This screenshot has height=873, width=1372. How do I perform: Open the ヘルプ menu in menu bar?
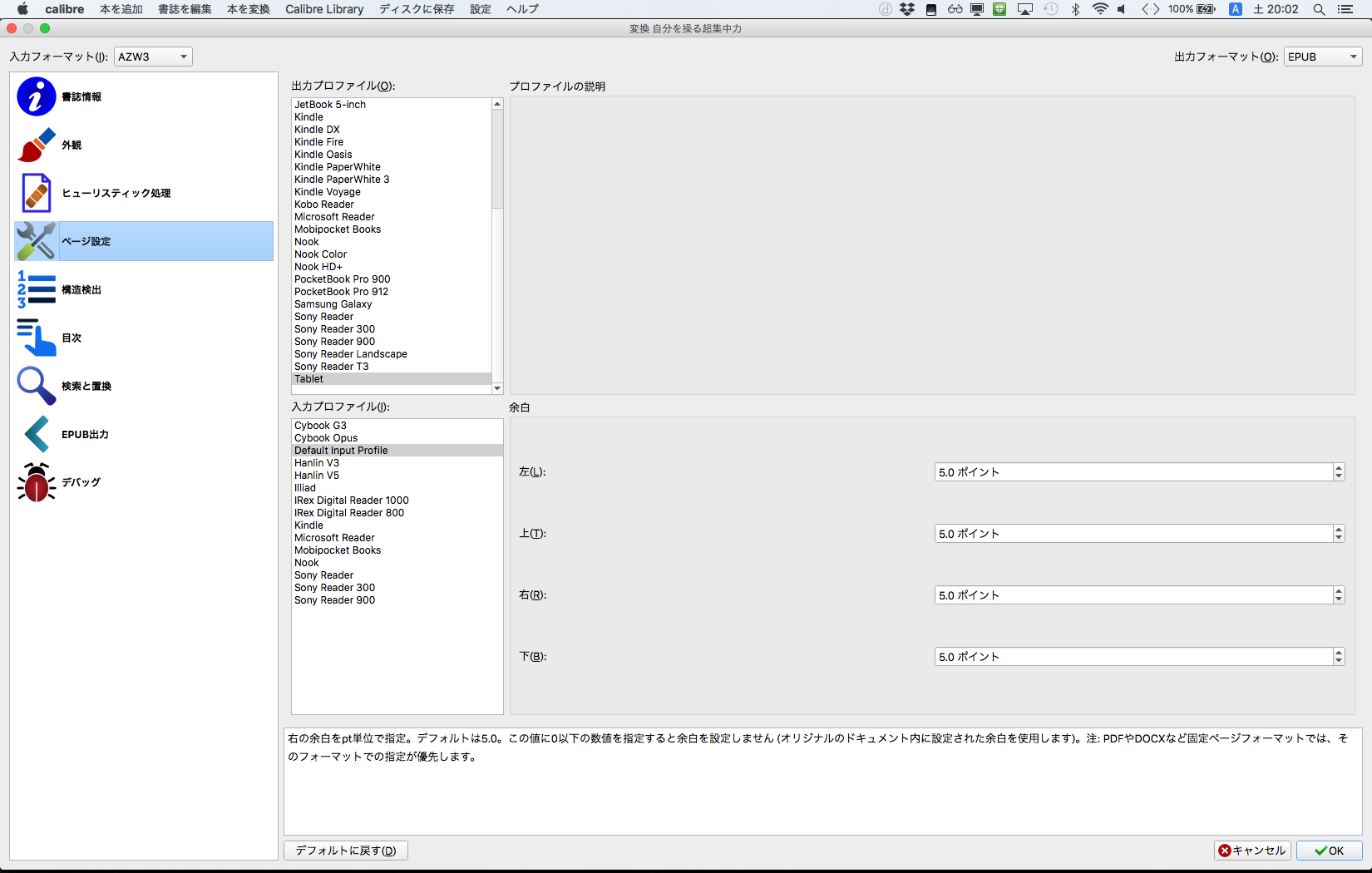pyautogui.click(x=522, y=9)
